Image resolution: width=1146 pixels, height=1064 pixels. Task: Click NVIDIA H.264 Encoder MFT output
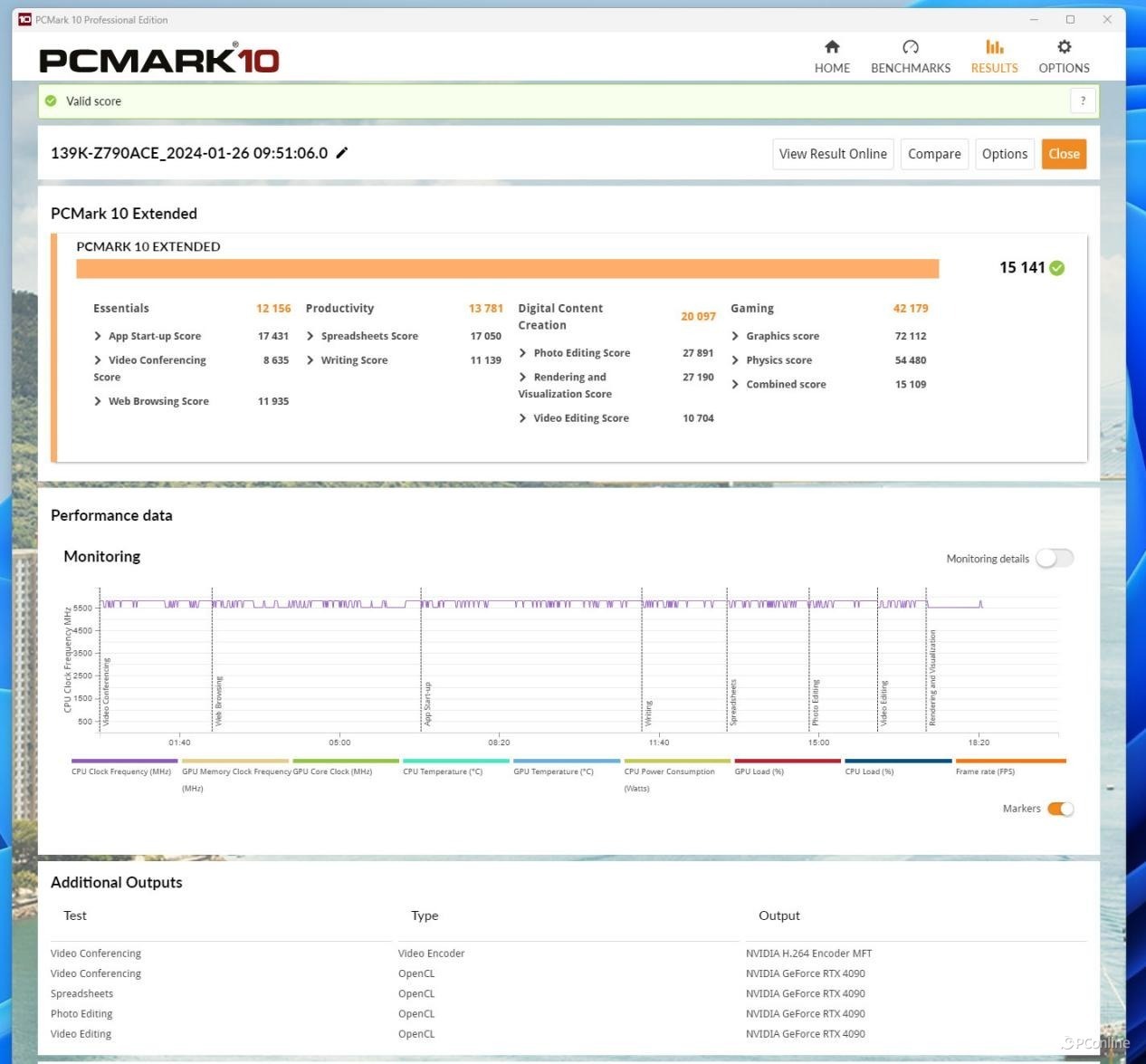(x=808, y=954)
